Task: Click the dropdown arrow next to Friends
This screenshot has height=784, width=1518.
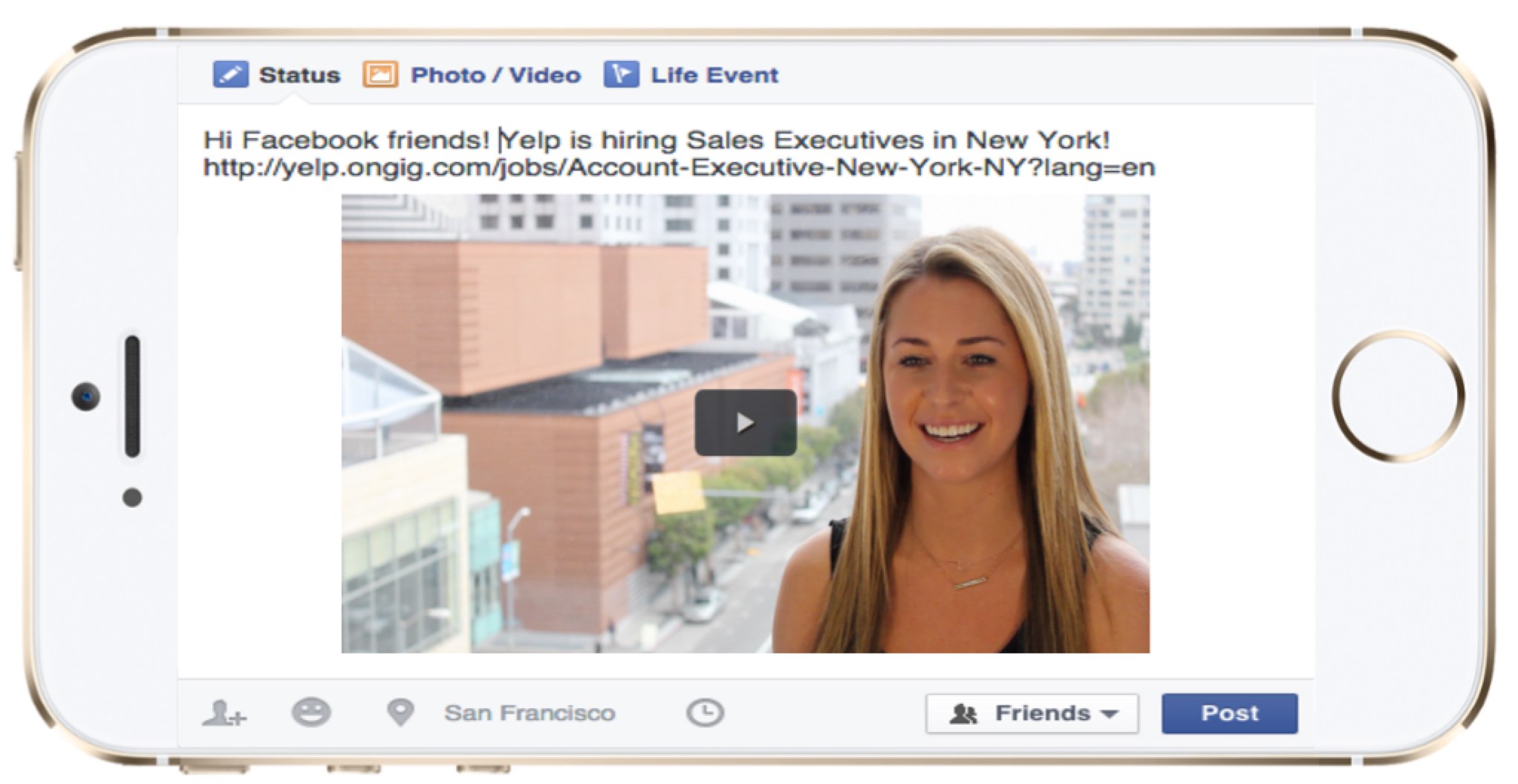Action: (x=1110, y=714)
